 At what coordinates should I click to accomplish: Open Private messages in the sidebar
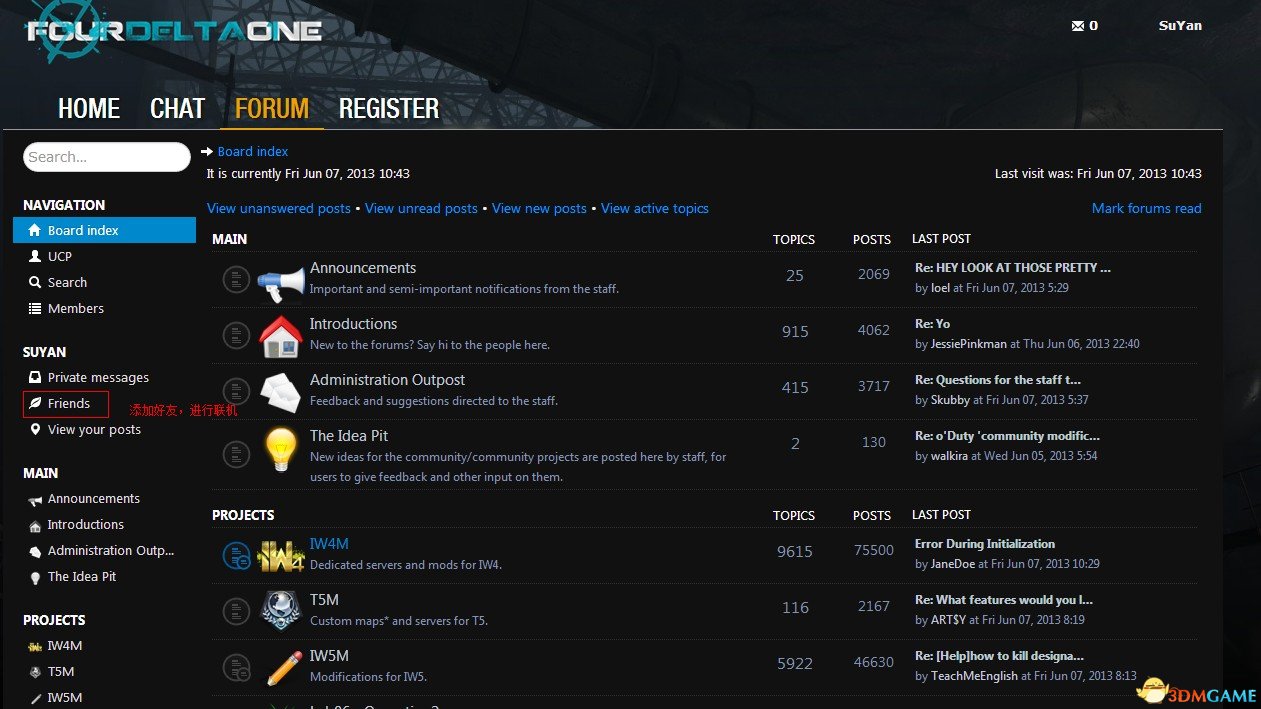pyautogui.click(x=98, y=378)
